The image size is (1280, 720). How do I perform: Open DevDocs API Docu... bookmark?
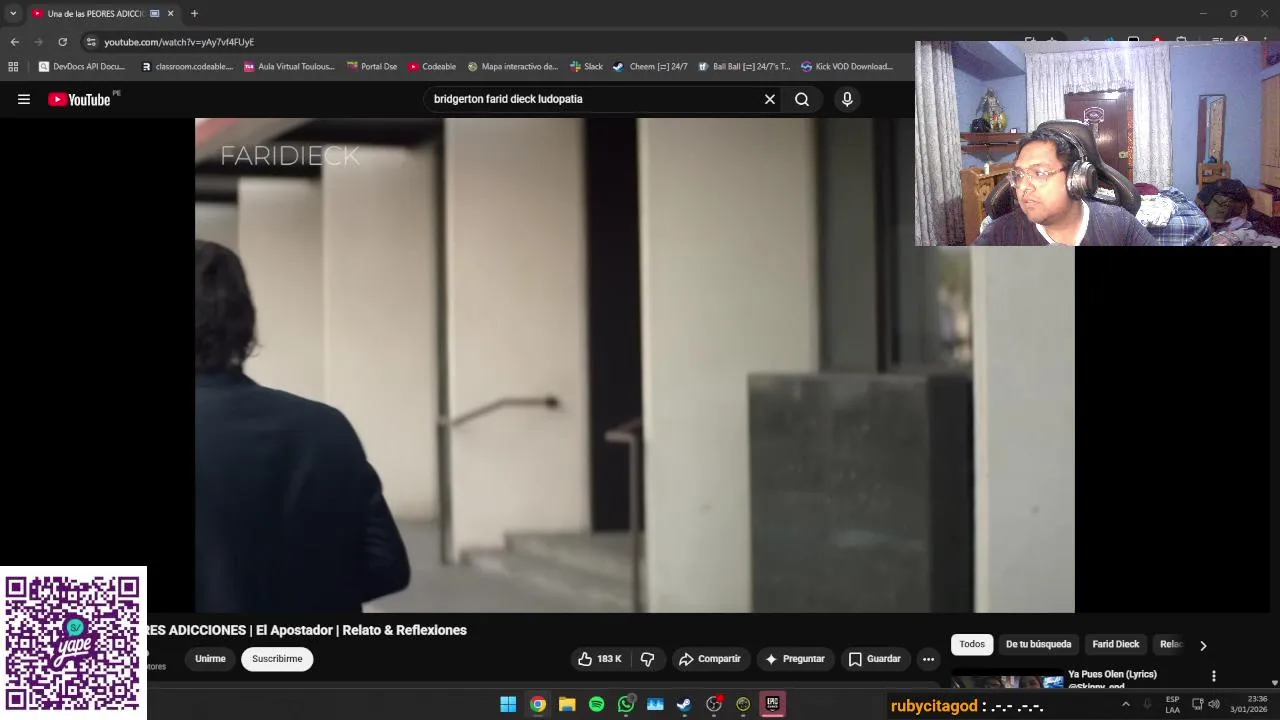click(x=82, y=66)
